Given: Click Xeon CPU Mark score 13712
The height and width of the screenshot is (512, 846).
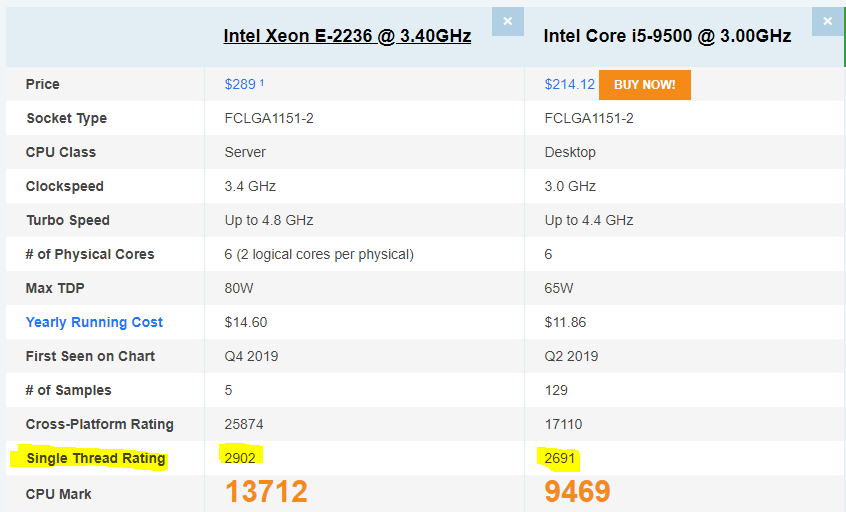Looking at the screenshot, I should pyautogui.click(x=266, y=491).
